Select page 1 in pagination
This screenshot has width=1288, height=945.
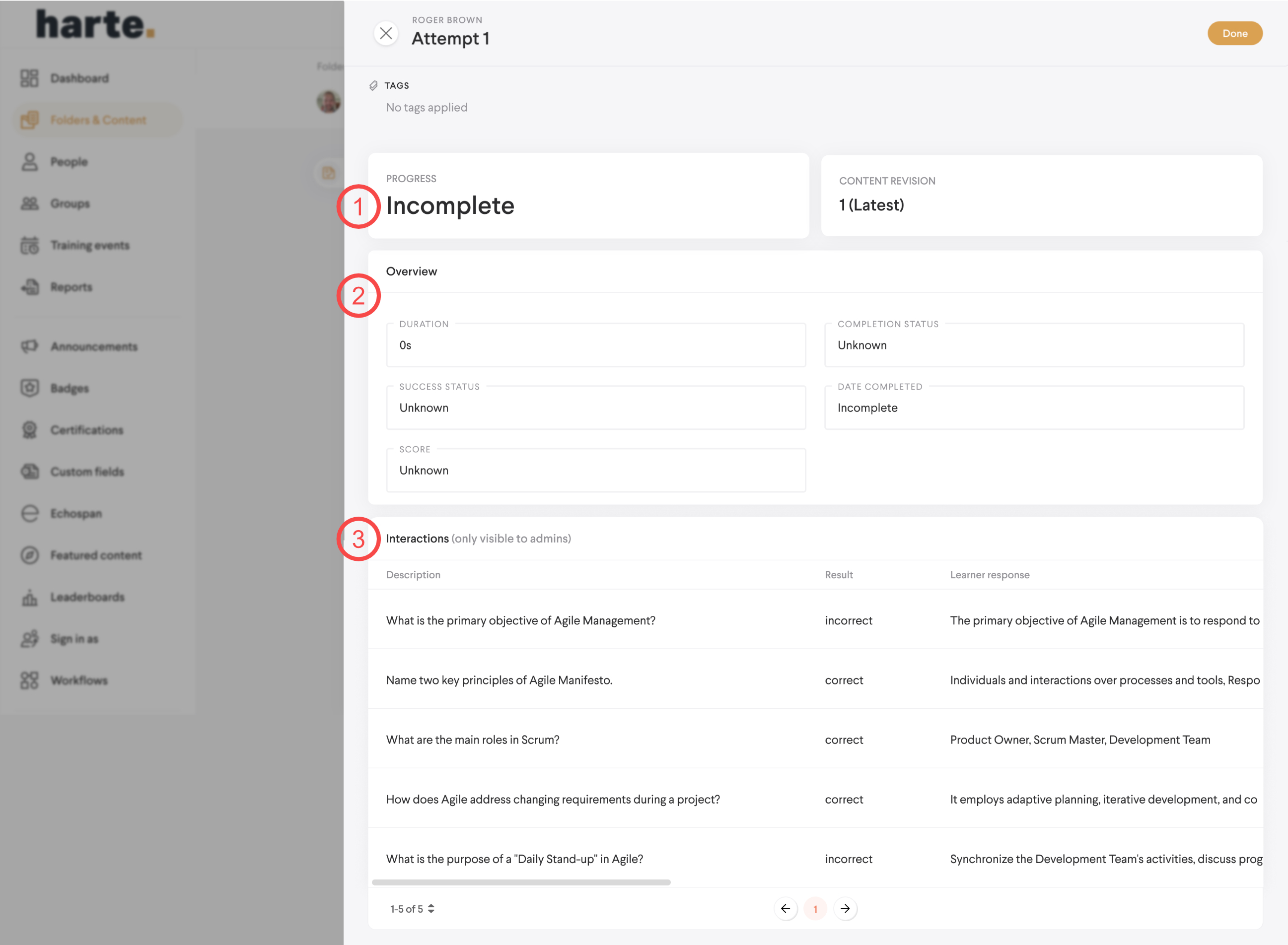click(x=815, y=908)
